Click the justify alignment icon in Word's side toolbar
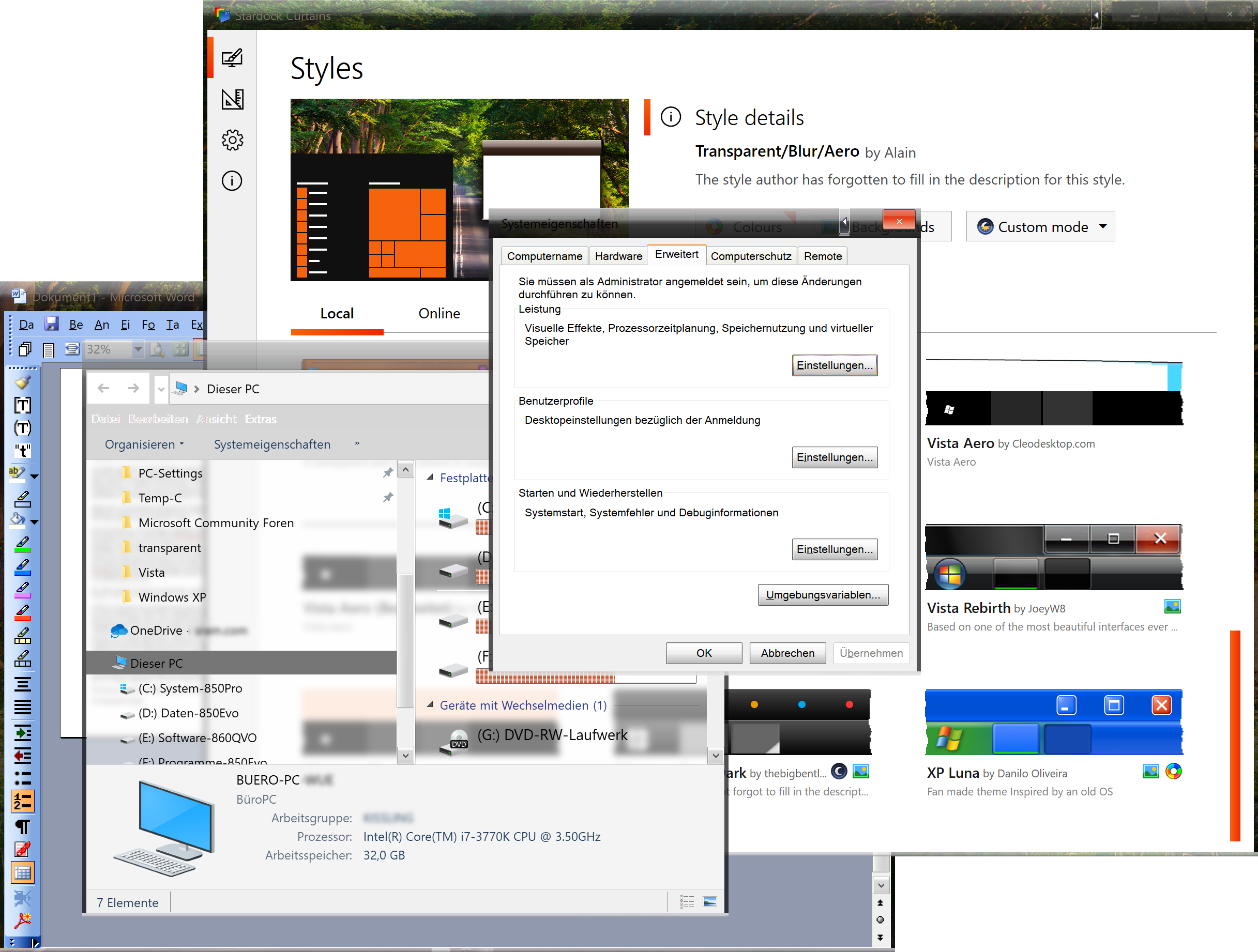 click(22, 708)
